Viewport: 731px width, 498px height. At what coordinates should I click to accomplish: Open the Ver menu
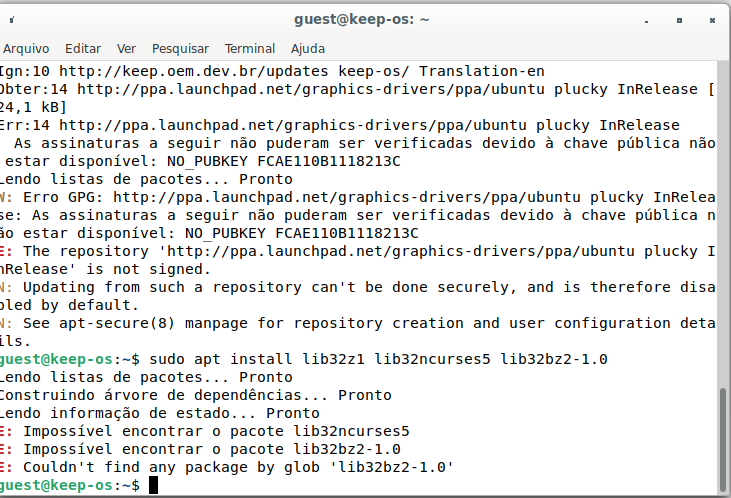126,48
